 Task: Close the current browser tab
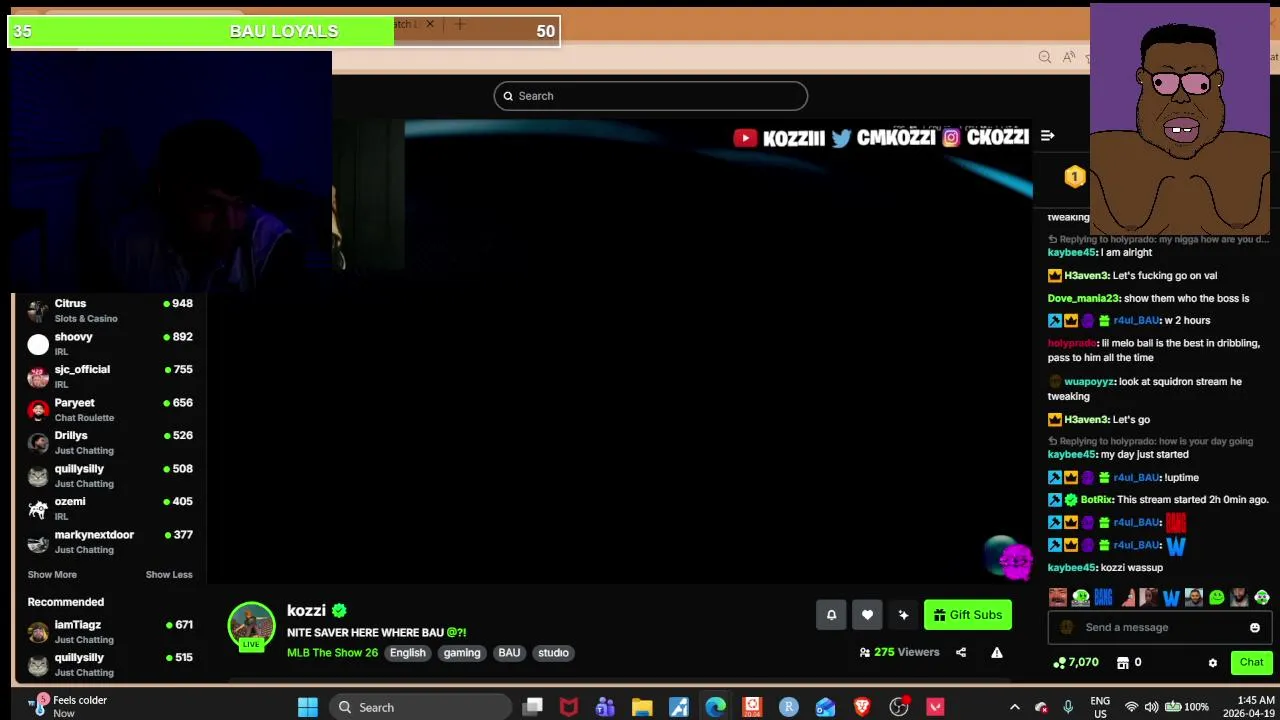(430, 24)
